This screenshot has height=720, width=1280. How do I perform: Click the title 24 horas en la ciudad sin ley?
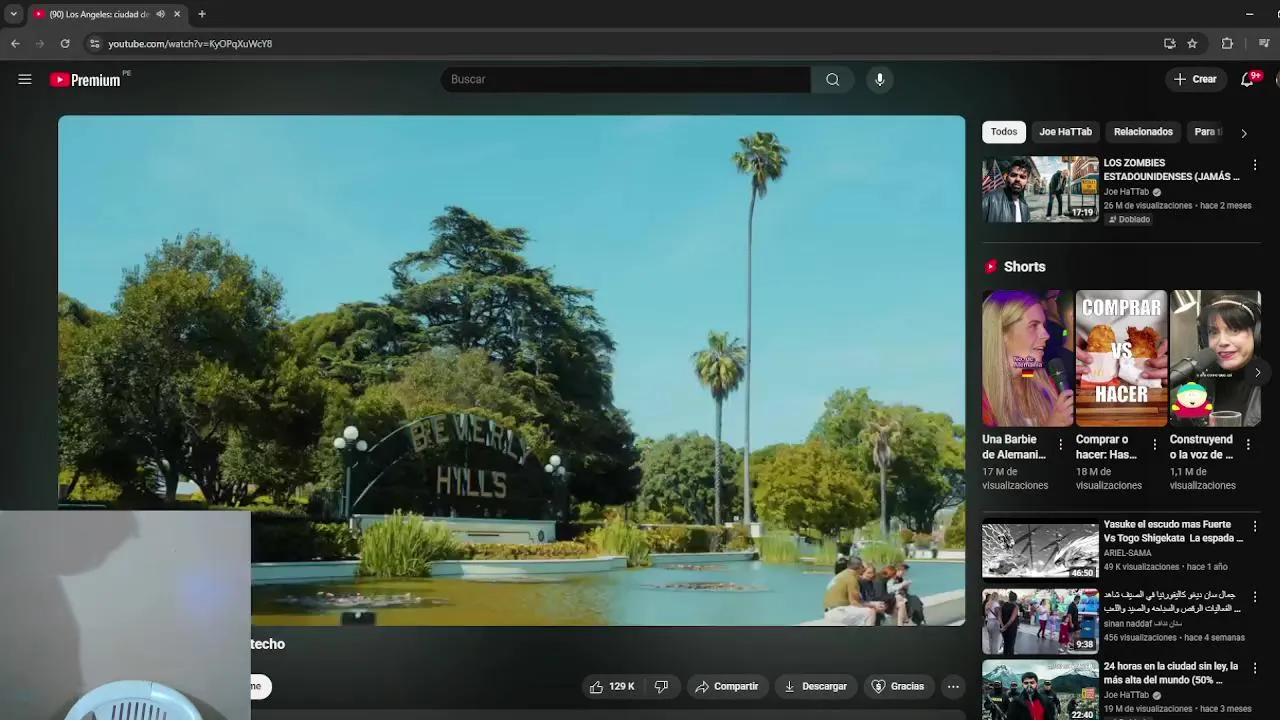[x=1170, y=673]
